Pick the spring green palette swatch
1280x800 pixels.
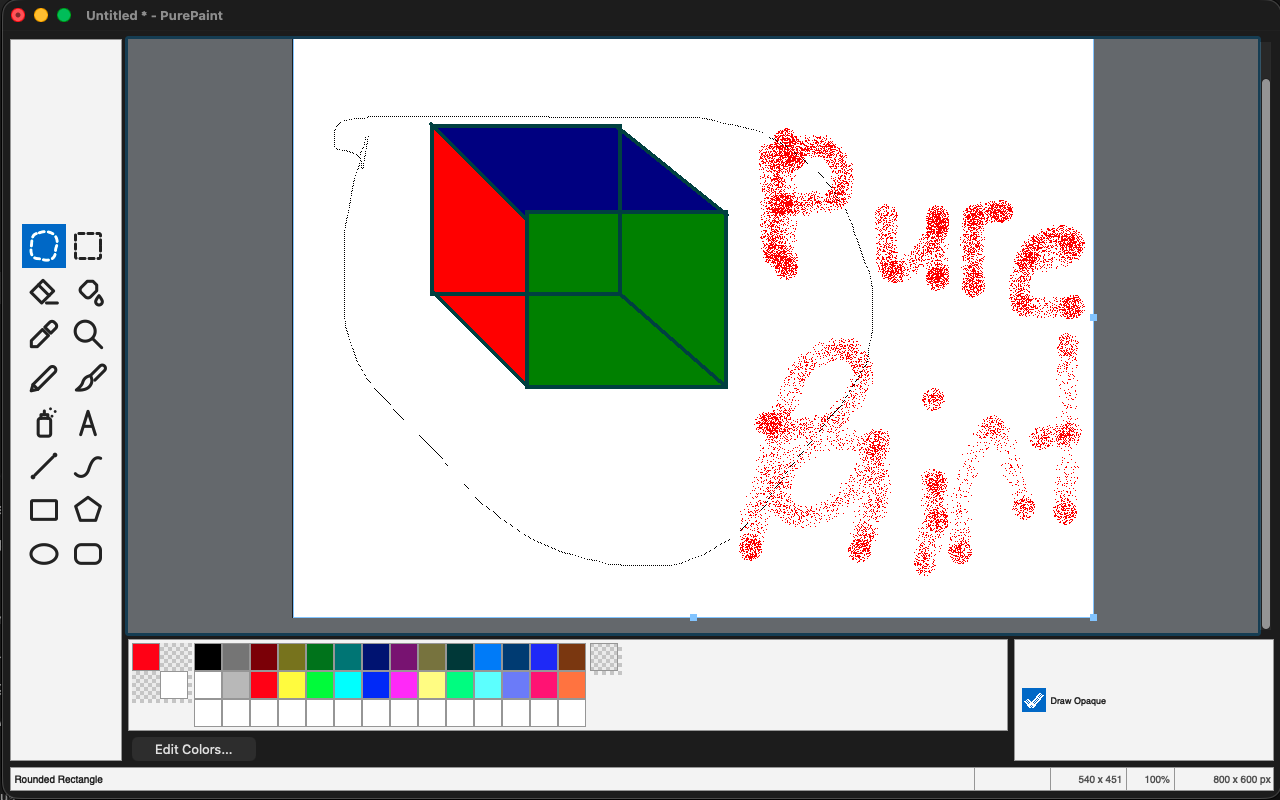[x=460, y=685]
